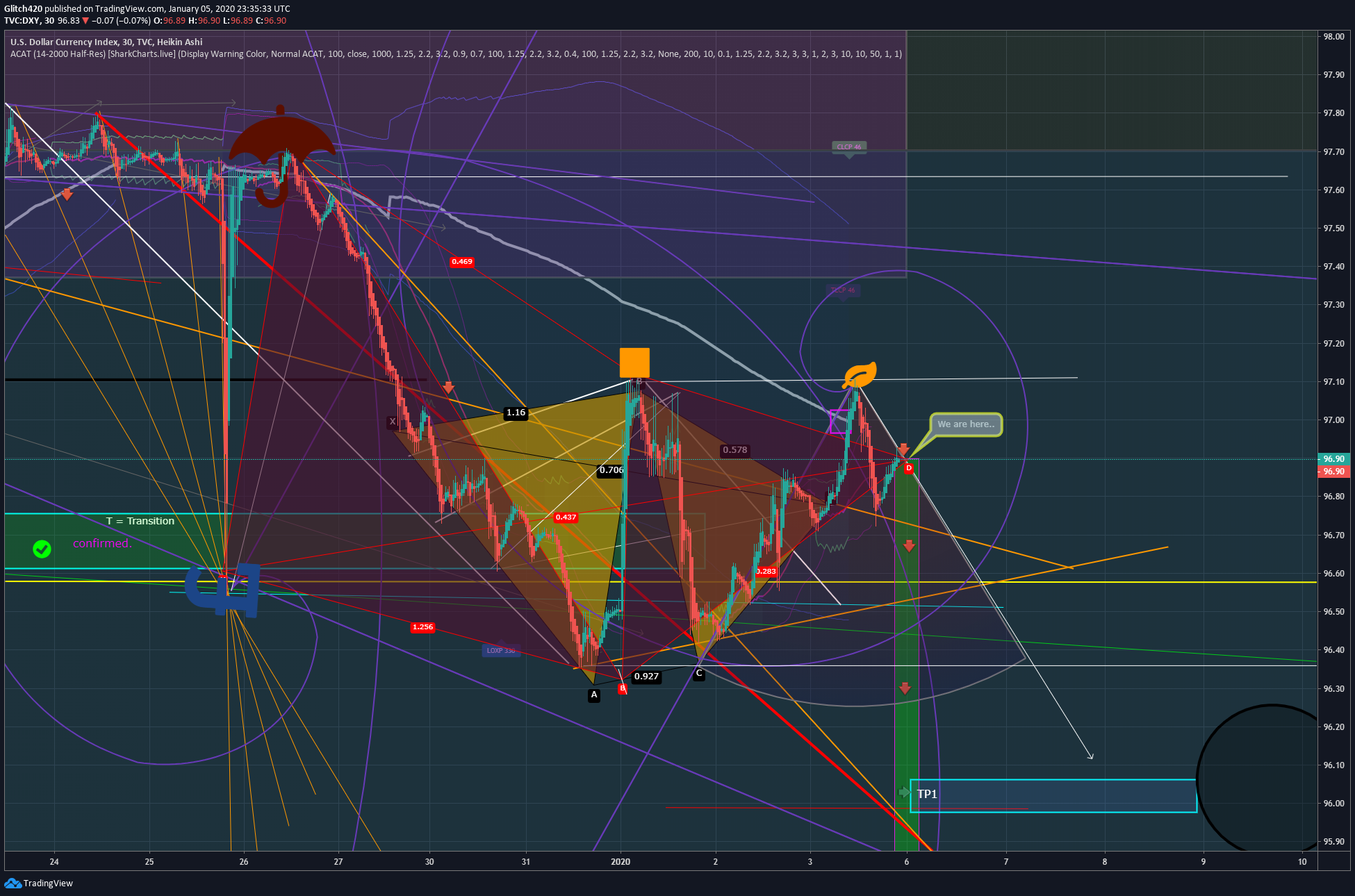1355x896 pixels.
Task: Click date 26 on the time axis
Action: click(244, 862)
